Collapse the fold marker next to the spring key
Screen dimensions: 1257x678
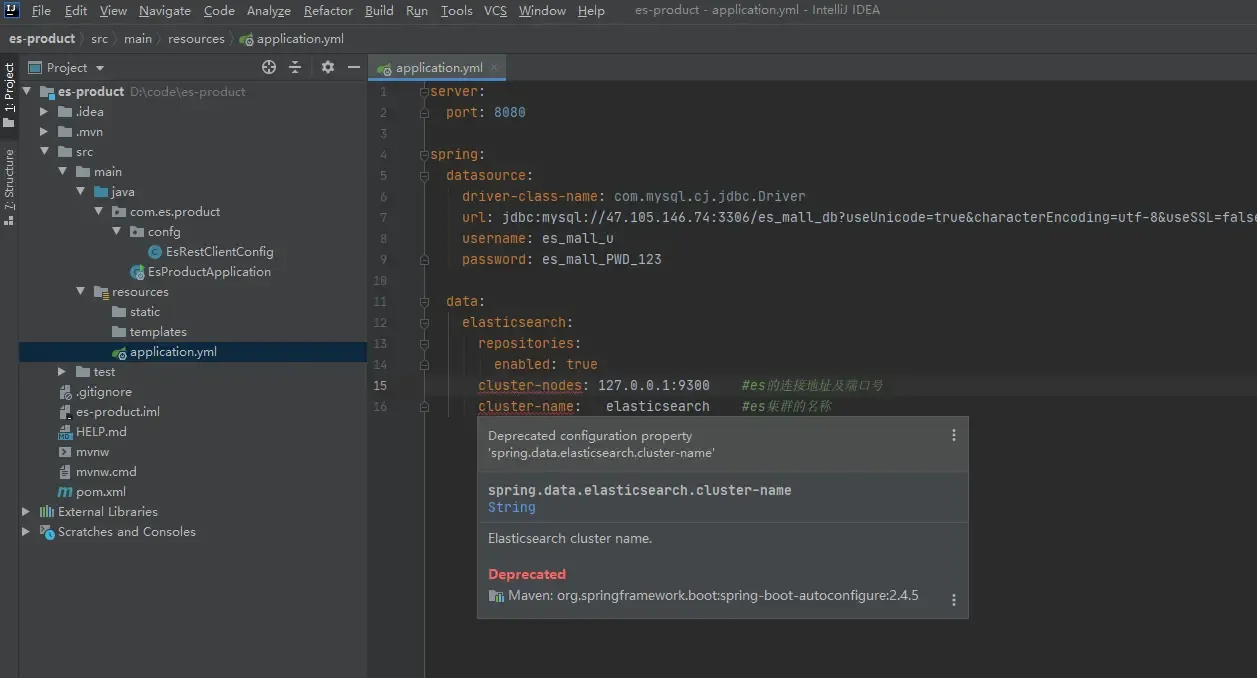(424, 155)
